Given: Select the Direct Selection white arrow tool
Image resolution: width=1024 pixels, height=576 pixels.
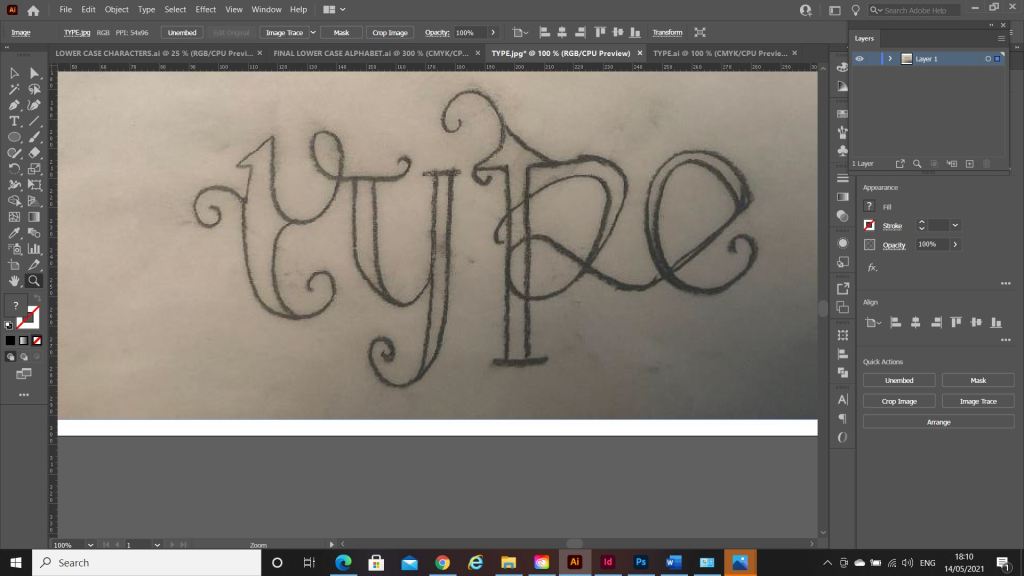Looking at the screenshot, I should 34,73.
